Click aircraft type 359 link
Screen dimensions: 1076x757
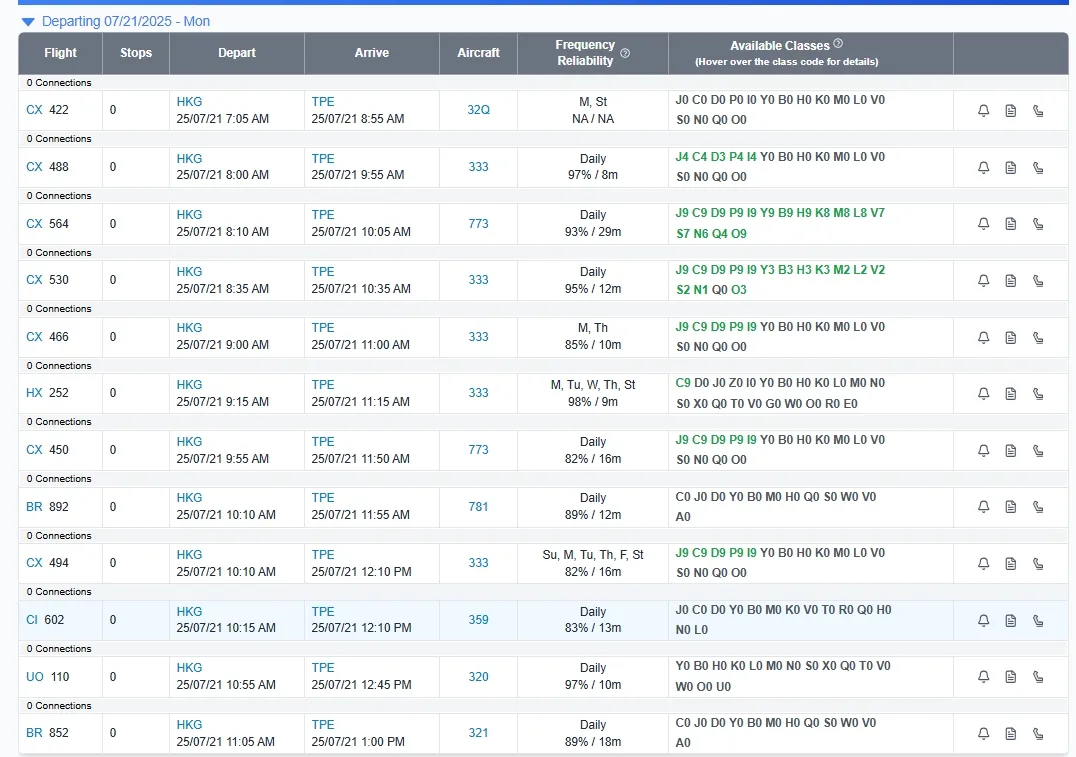[478, 620]
